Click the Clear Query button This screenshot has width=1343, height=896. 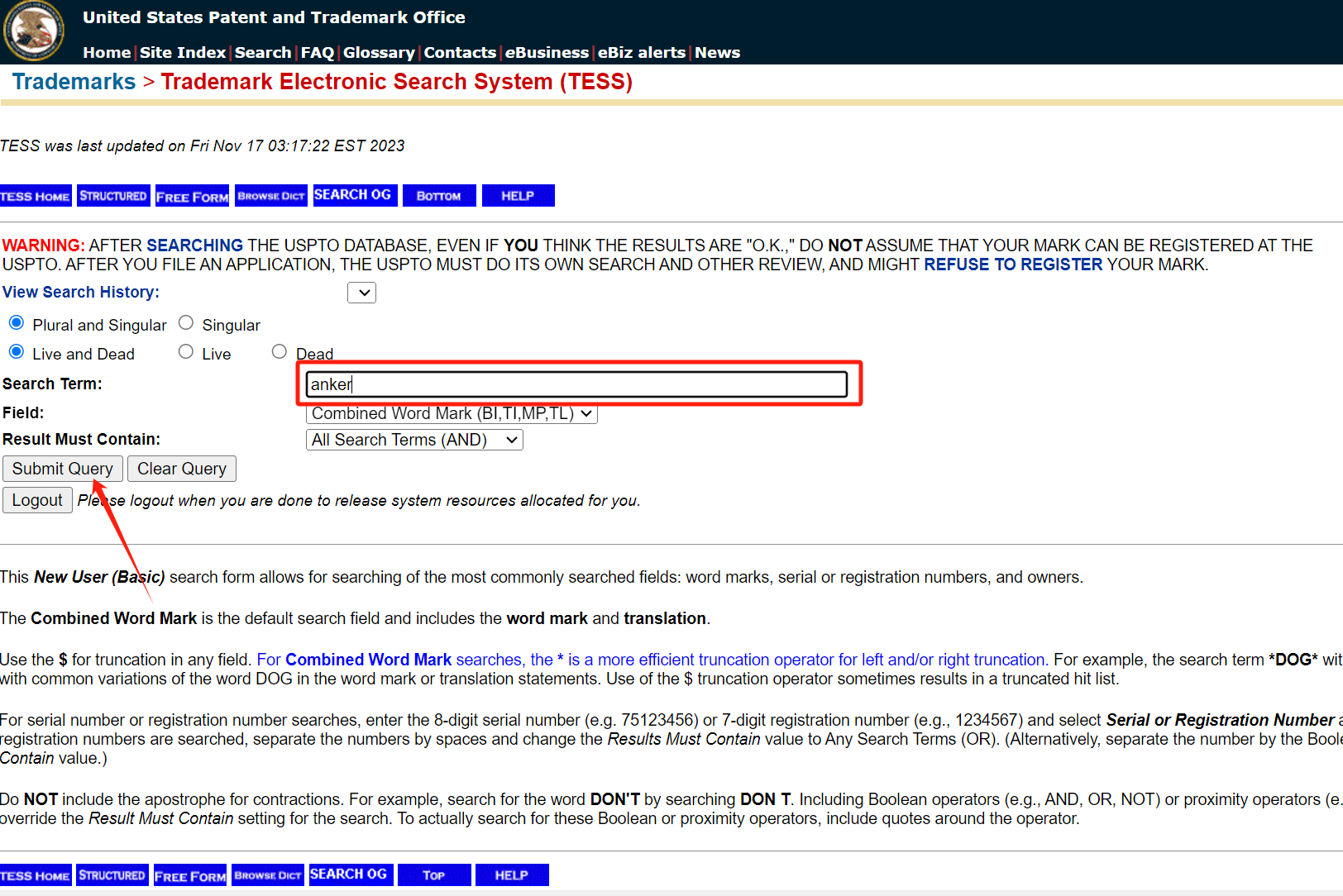pyautogui.click(x=182, y=469)
